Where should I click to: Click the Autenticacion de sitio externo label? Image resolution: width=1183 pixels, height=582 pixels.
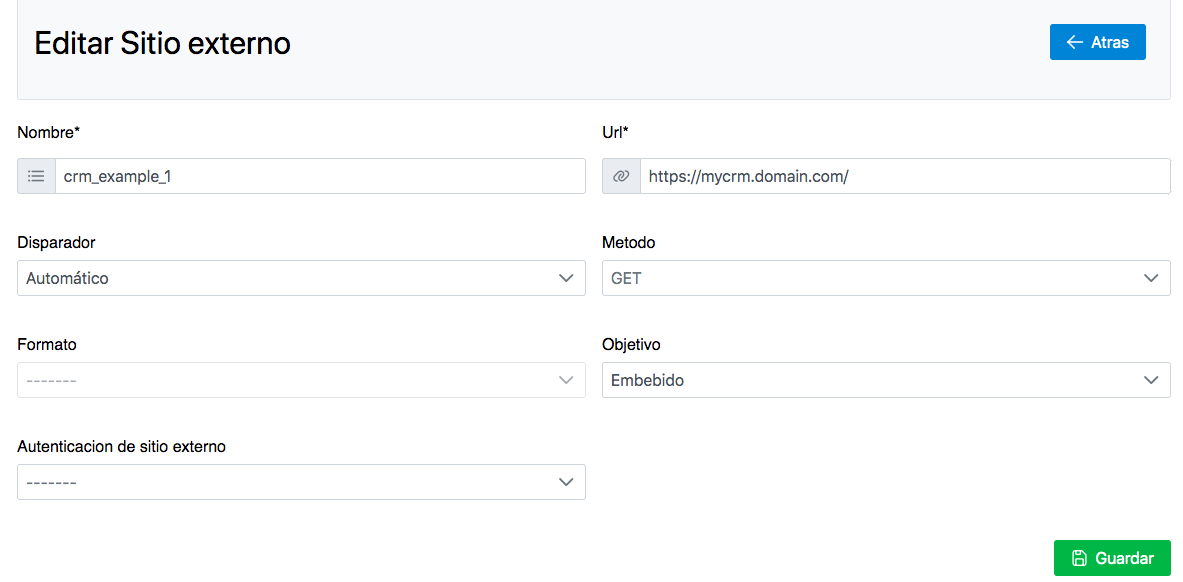(122, 446)
